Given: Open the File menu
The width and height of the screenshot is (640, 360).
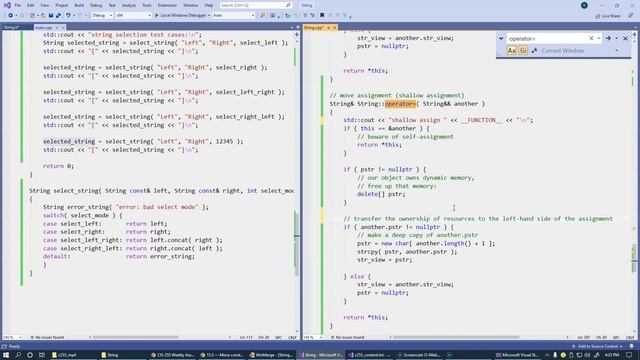Looking at the screenshot, I should (x=18, y=5).
